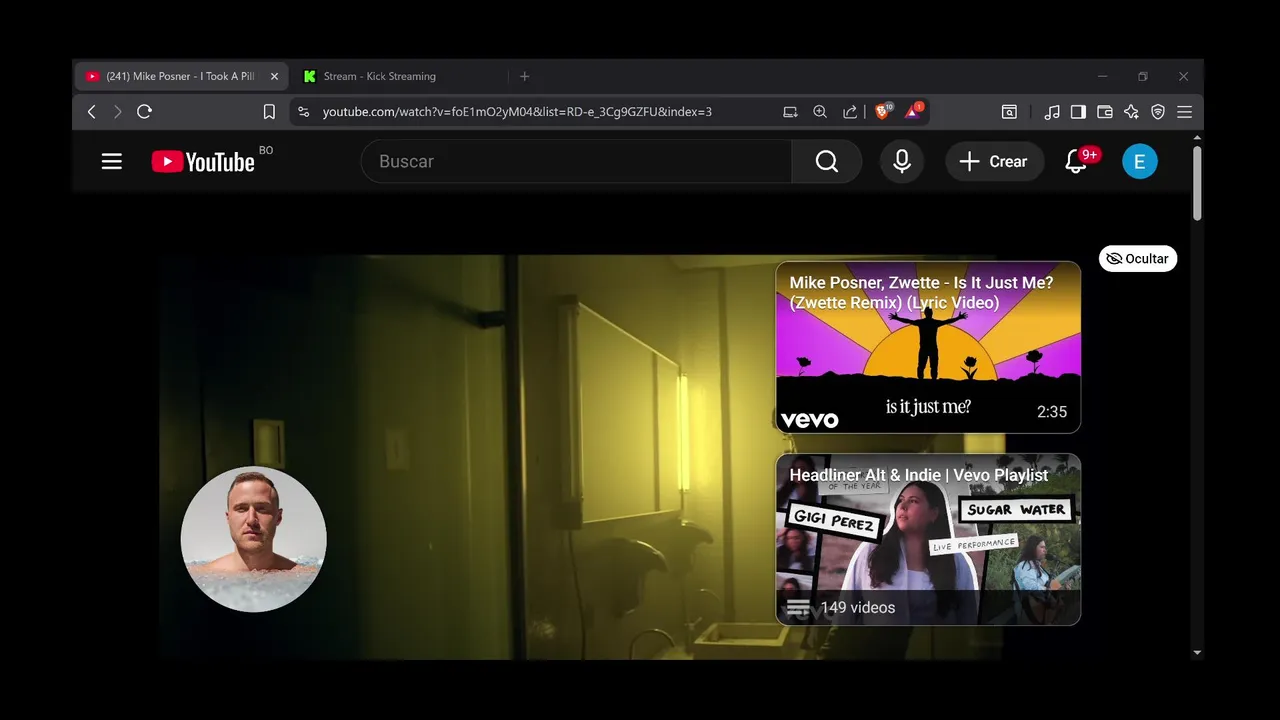This screenshot has height=720, width=1280.
Task: Toggle the browser sidebar panel
Action: [1078, 112]
